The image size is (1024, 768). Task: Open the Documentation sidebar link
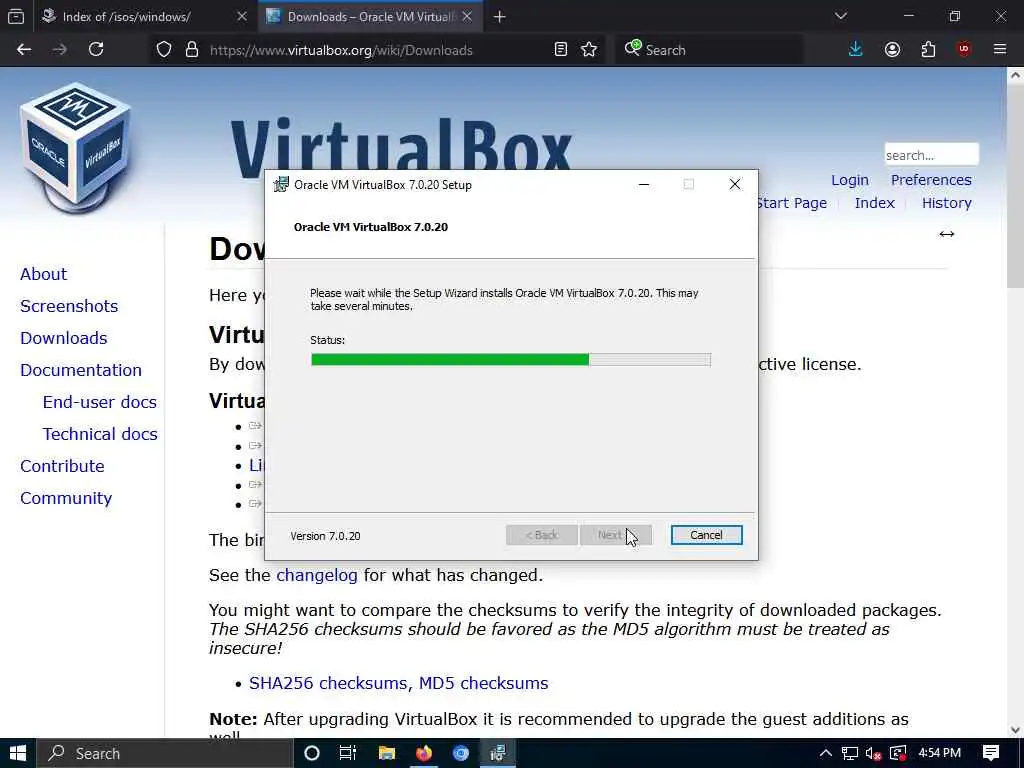tap(81, 370)
